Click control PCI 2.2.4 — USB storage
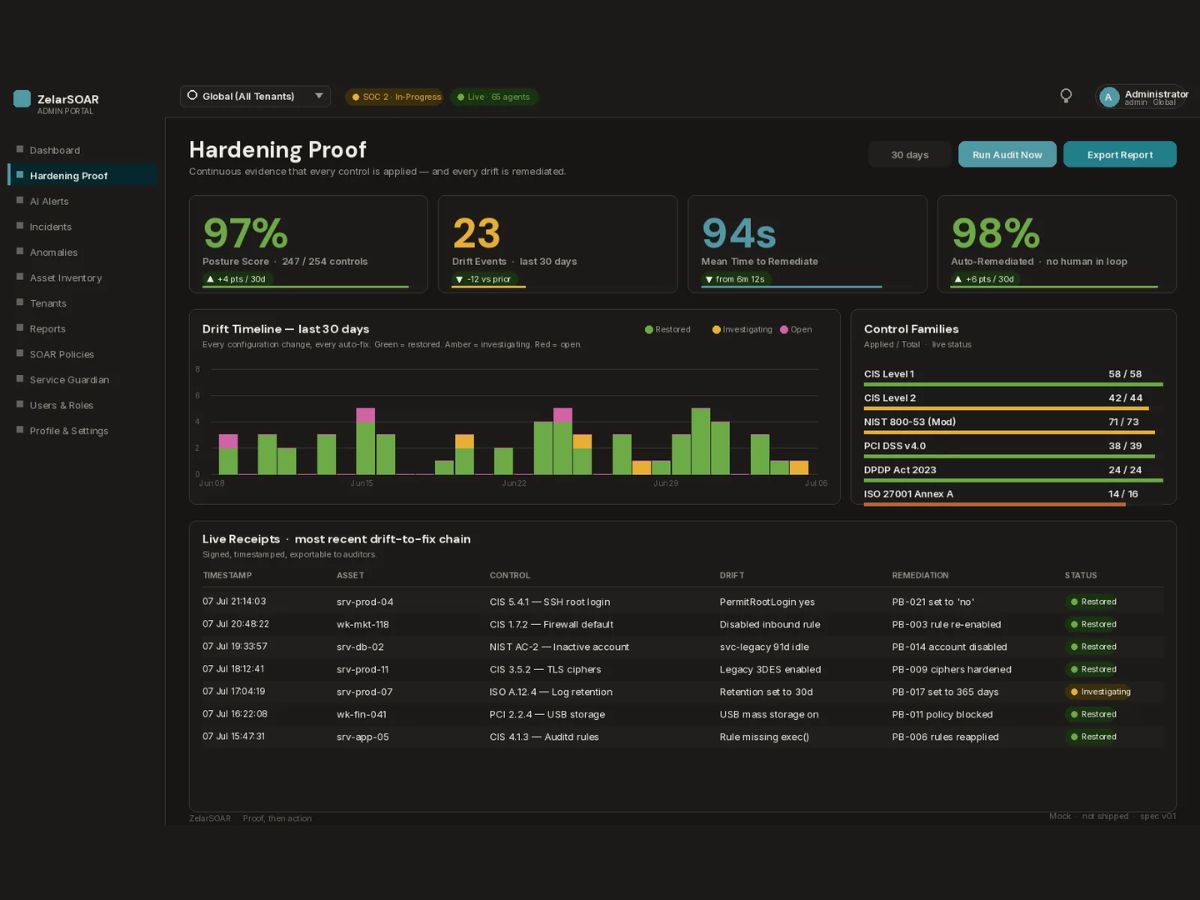Image resolution: width=1200 pixels, height=900 pixels. [x=548, y=714]
